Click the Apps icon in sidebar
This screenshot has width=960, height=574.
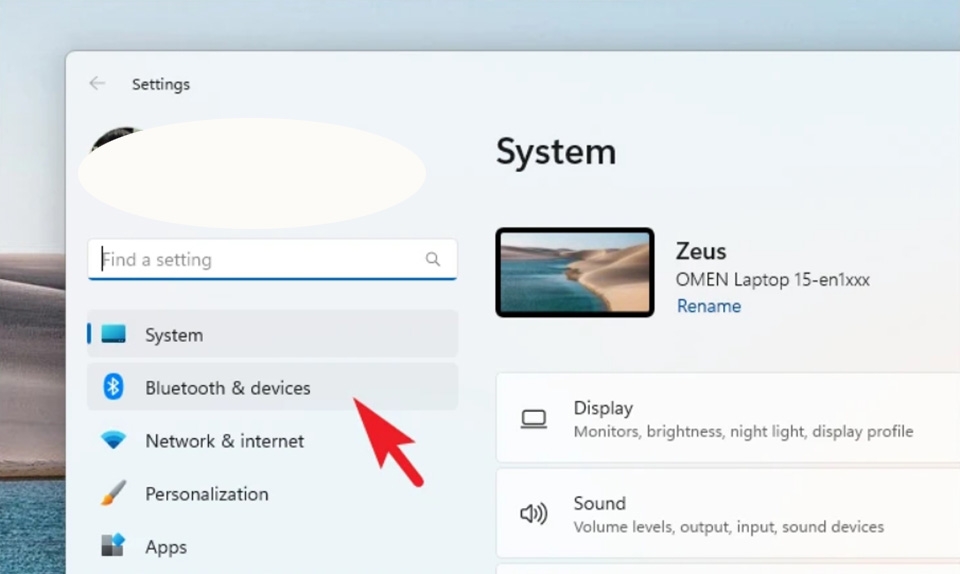pyautogui.click(x=113, y=545)
